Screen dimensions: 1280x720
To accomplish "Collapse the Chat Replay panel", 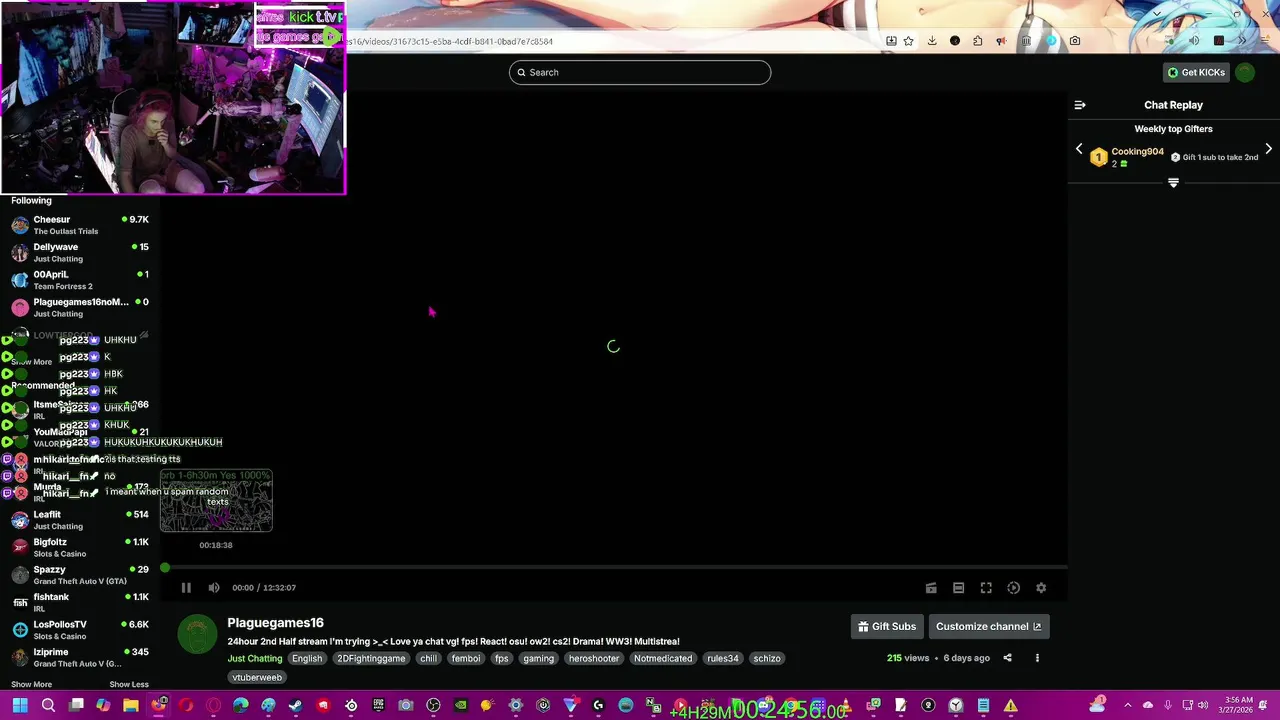I will (1080, 105).
